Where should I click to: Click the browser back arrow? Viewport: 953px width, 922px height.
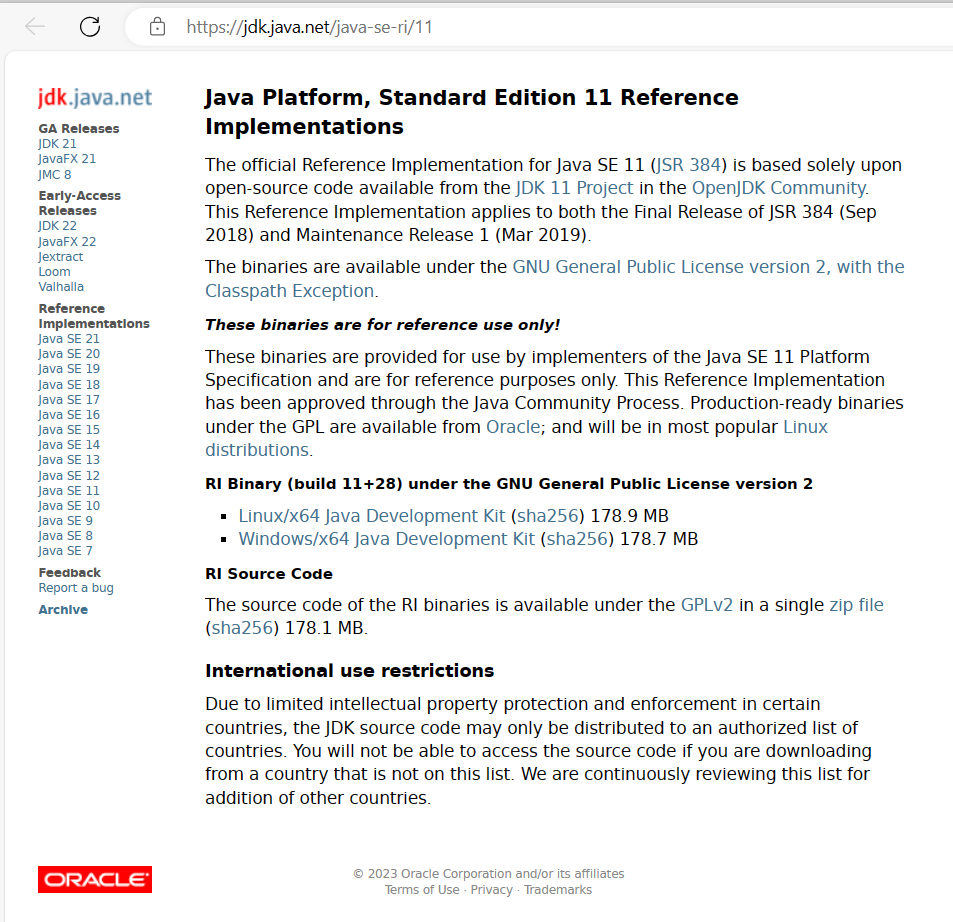coord(35,26)
